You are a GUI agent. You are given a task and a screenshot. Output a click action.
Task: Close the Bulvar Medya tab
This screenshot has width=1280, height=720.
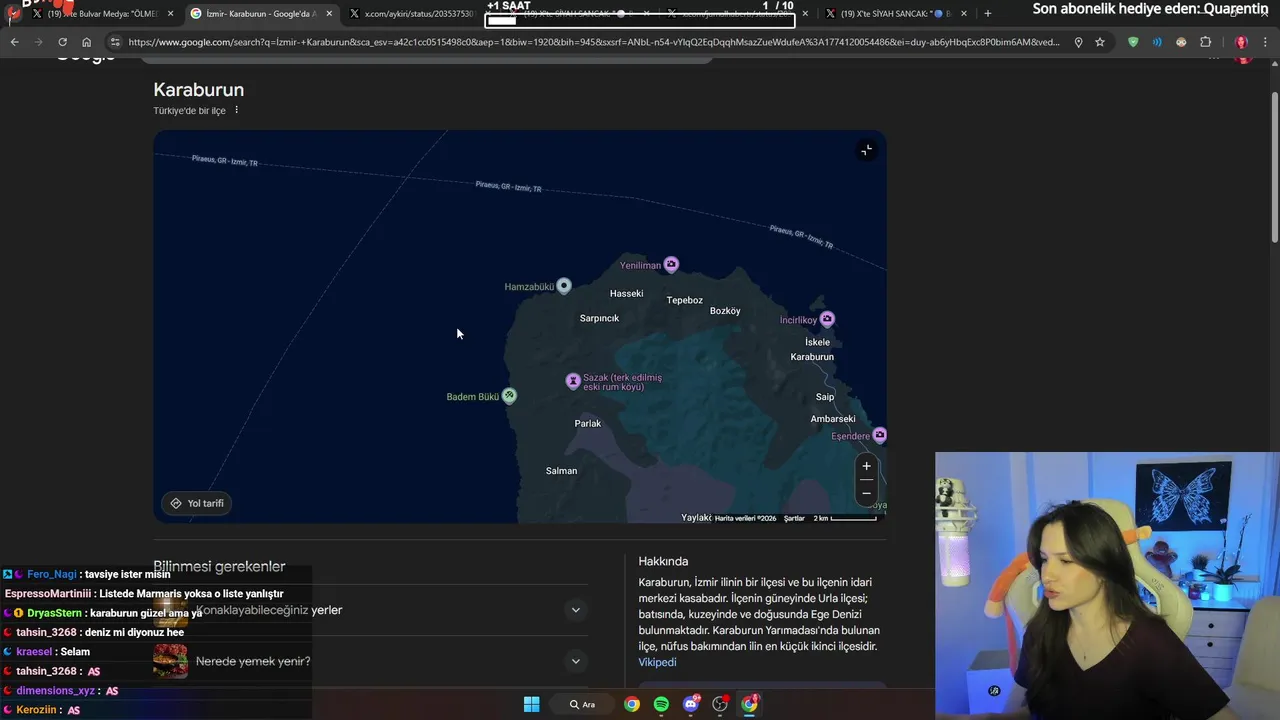[x=171, y=14]
